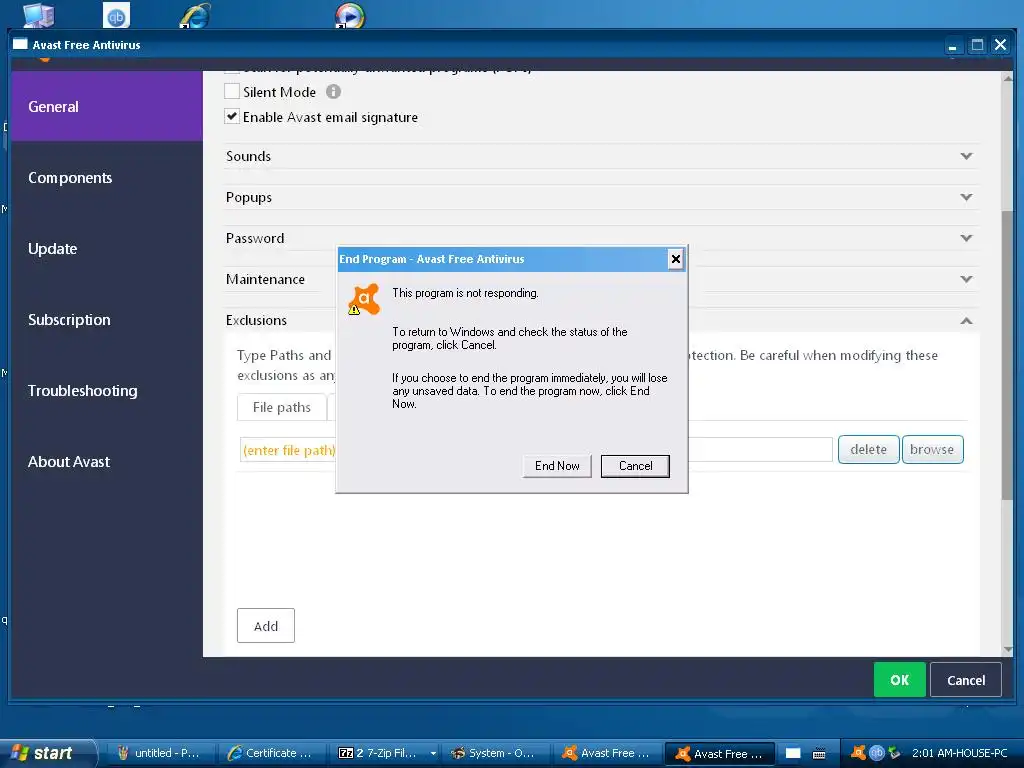The image size is (1024, 768).
Task: Click Cancel in End Program dialog
Action: pyautogui.click(x=635, y=466)
